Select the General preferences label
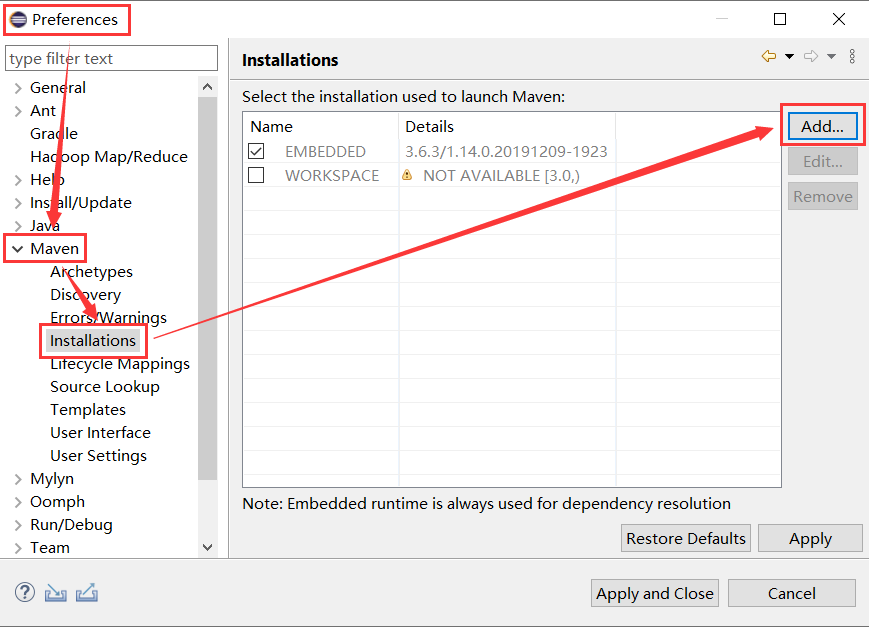 tap(58, 88)
